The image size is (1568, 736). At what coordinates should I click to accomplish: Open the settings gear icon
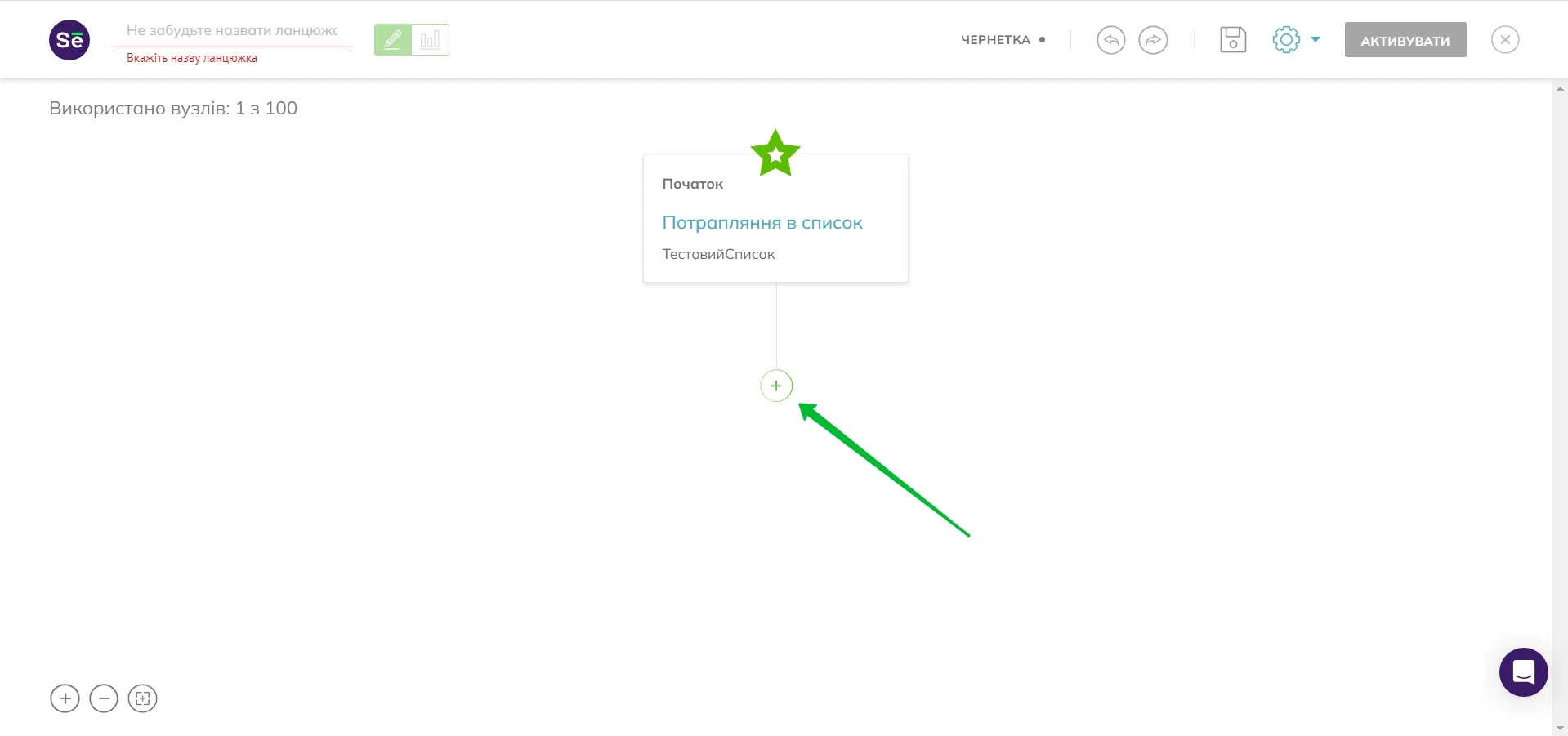pyautogui.click(x=1286, y=39)
